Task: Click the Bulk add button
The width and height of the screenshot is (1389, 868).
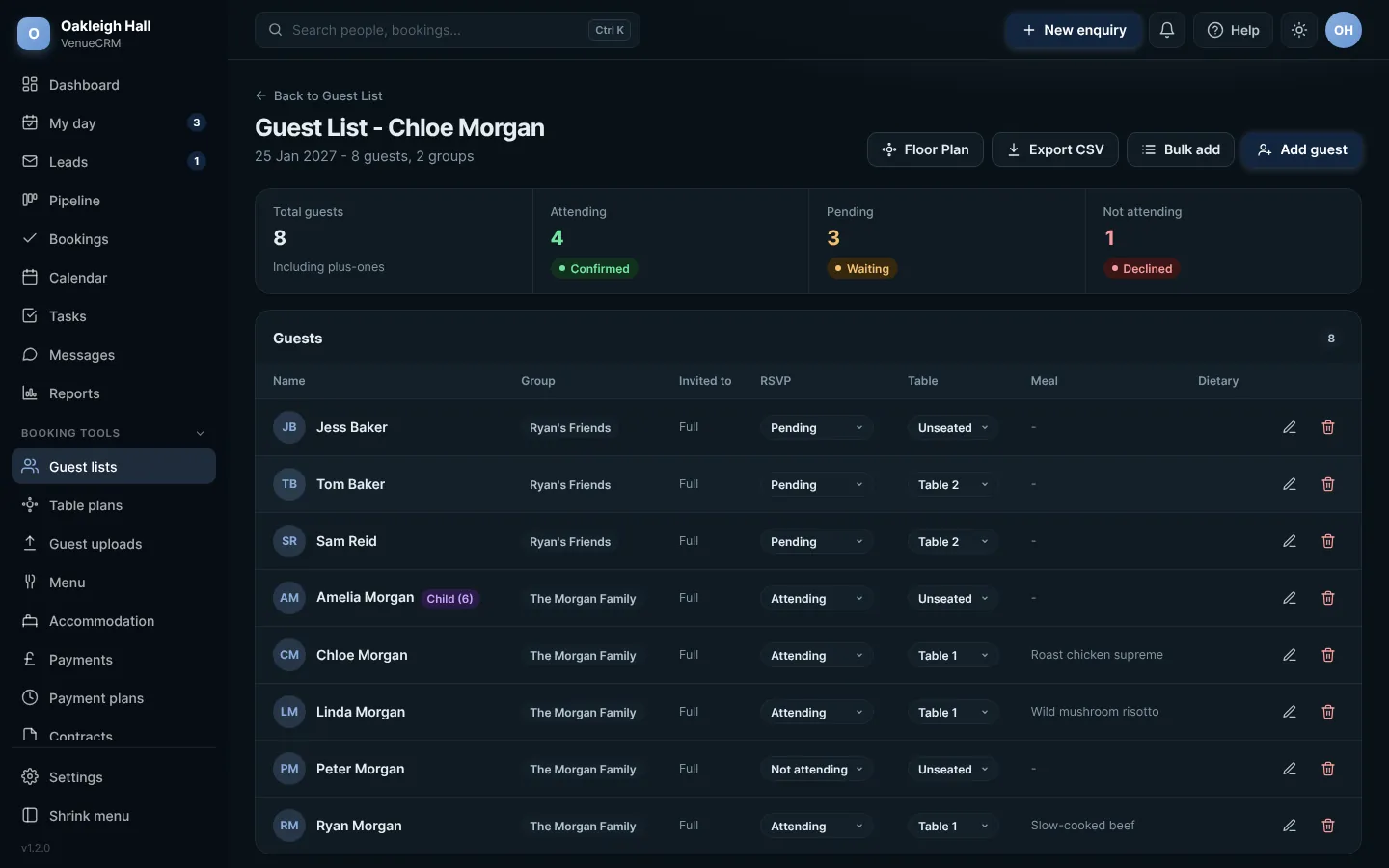Action: point(1181,149)
